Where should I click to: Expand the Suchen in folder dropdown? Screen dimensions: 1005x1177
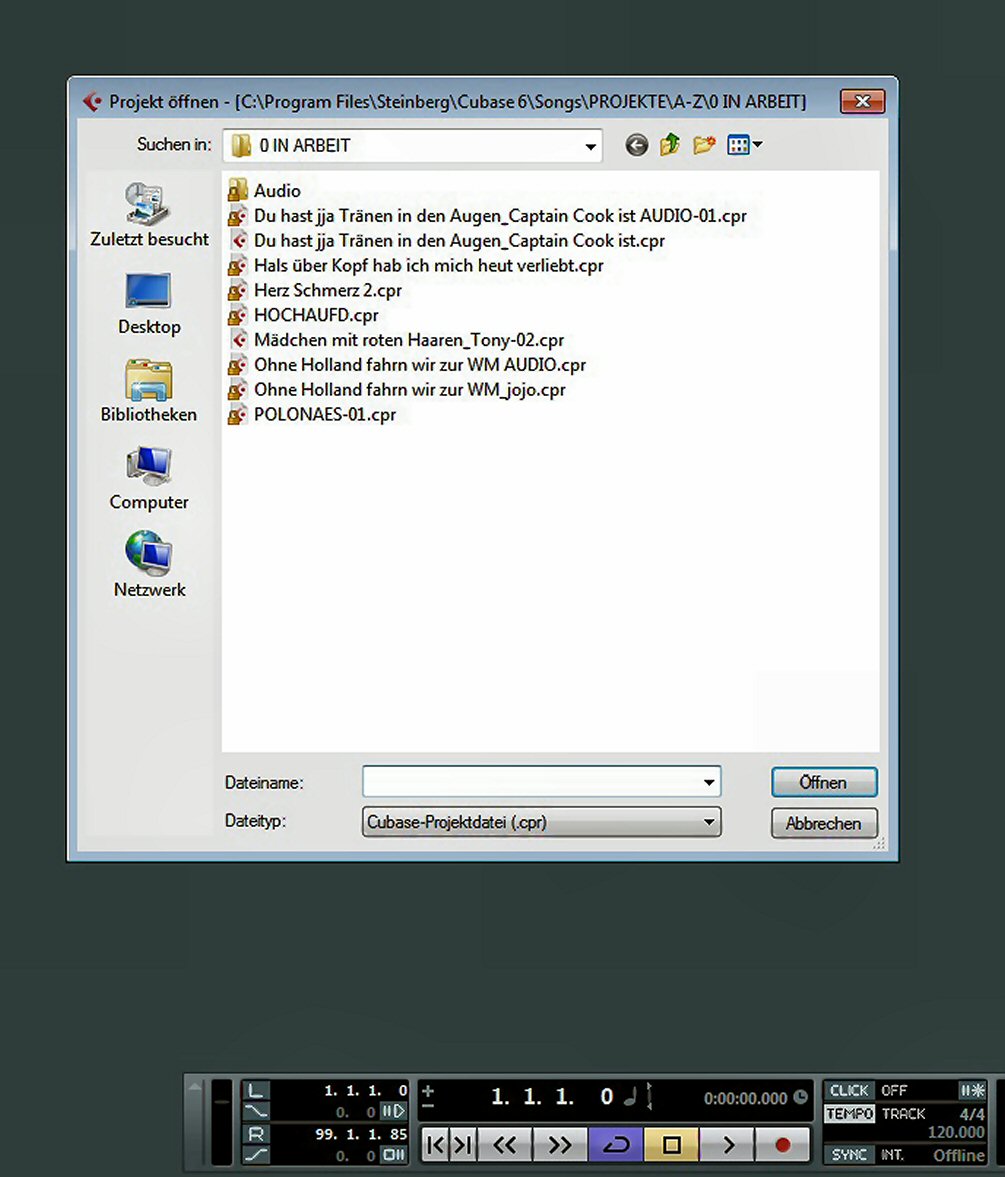[x=591, y=146]
